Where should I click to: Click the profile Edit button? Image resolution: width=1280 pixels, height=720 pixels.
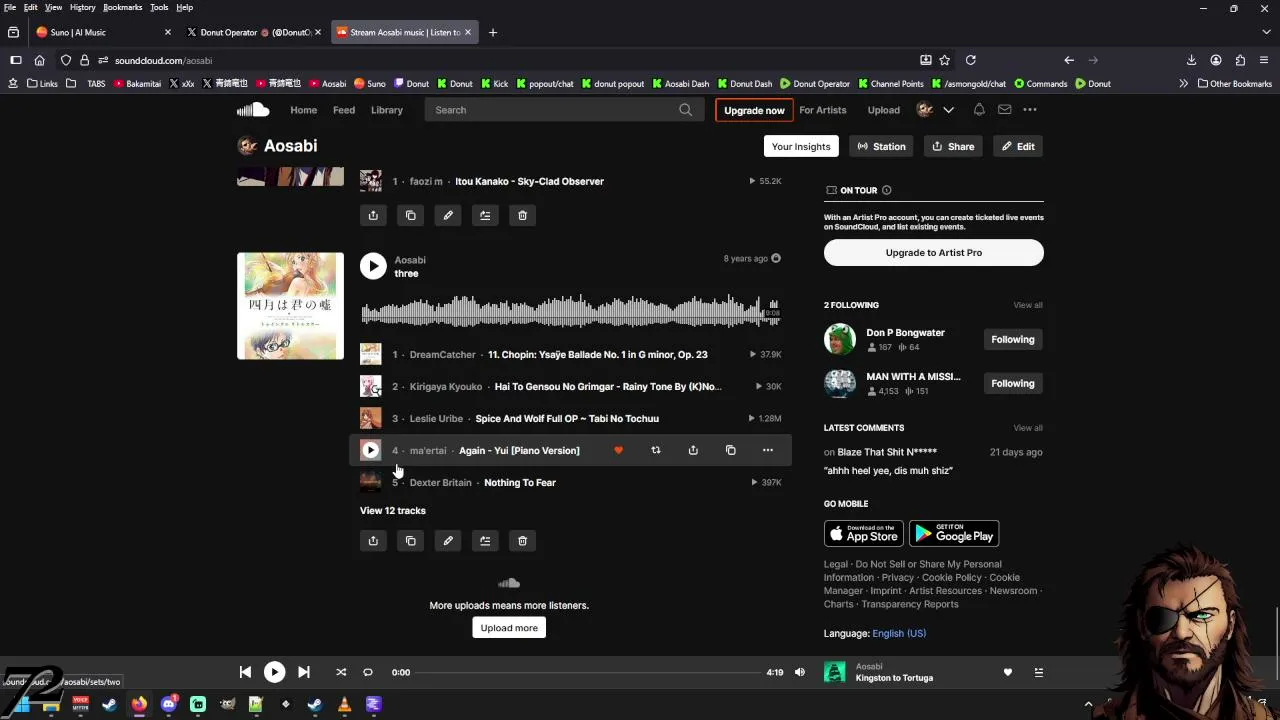coord(1018,146)
